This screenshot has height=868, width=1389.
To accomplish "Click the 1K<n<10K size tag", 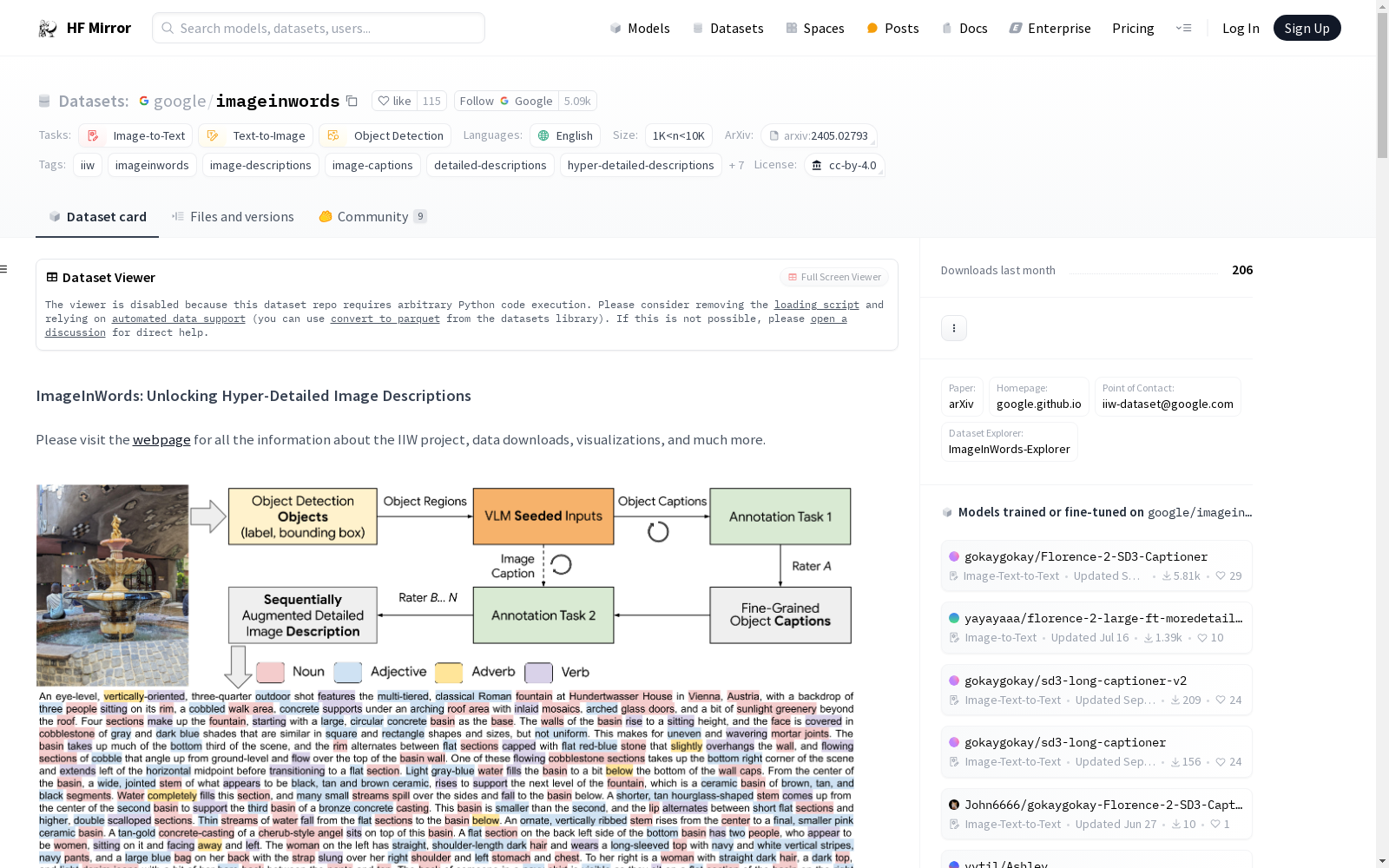I will tap(679, 135).
